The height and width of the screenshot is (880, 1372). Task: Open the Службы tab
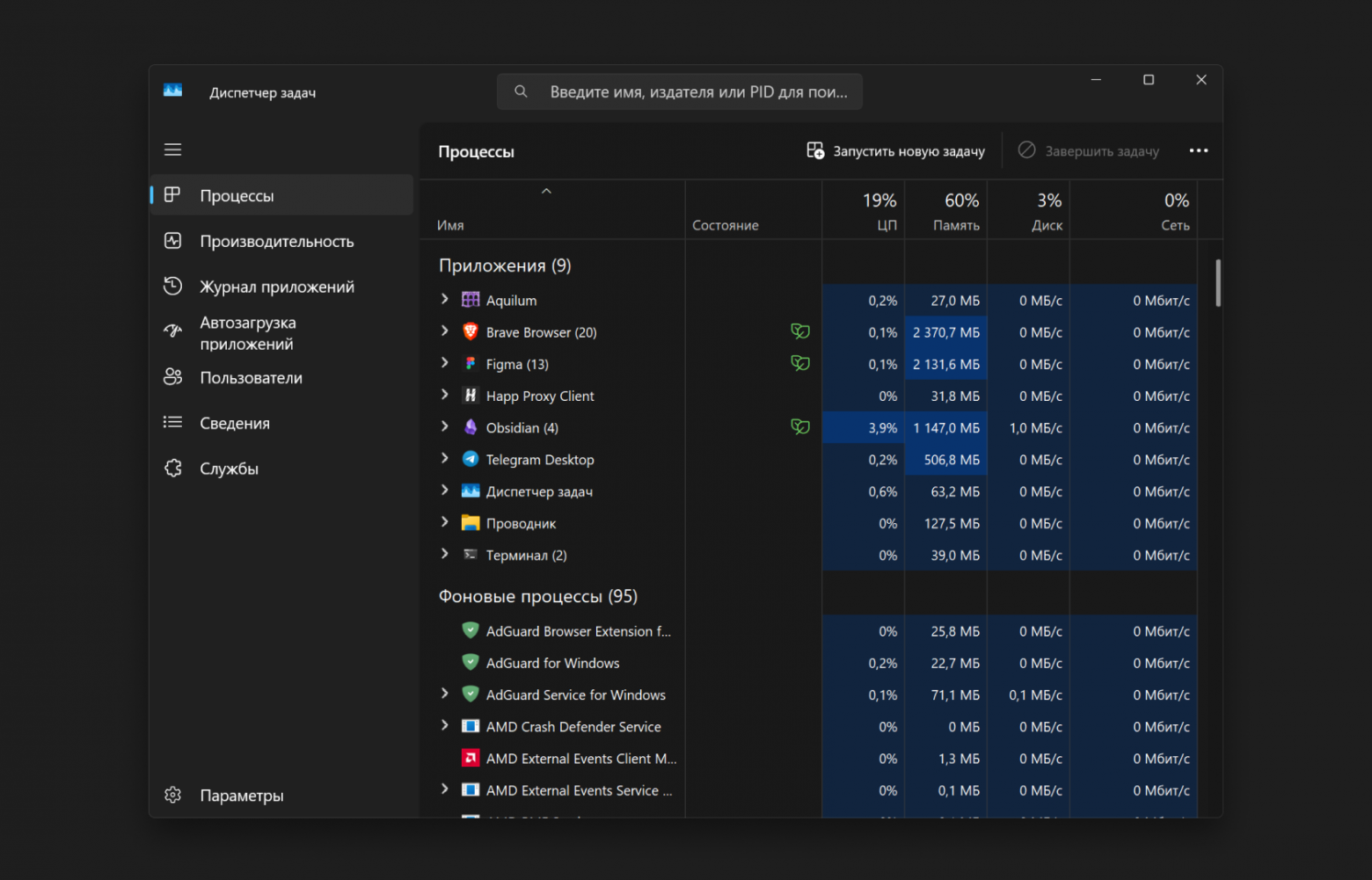[281, 469]
